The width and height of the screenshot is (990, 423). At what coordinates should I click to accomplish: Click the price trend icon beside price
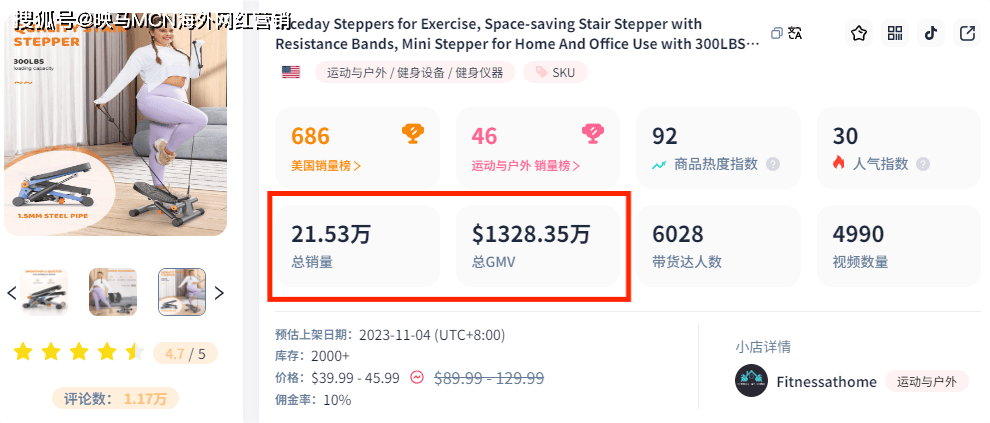[x=417, y=378]
